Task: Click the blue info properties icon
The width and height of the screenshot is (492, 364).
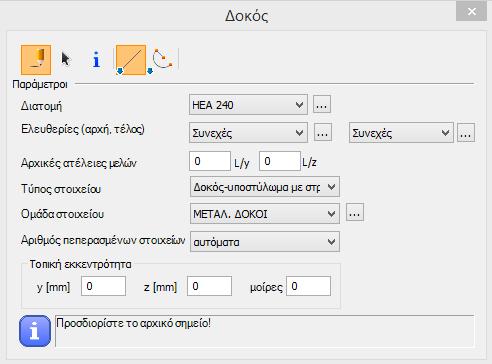Action: coord(96,60)
